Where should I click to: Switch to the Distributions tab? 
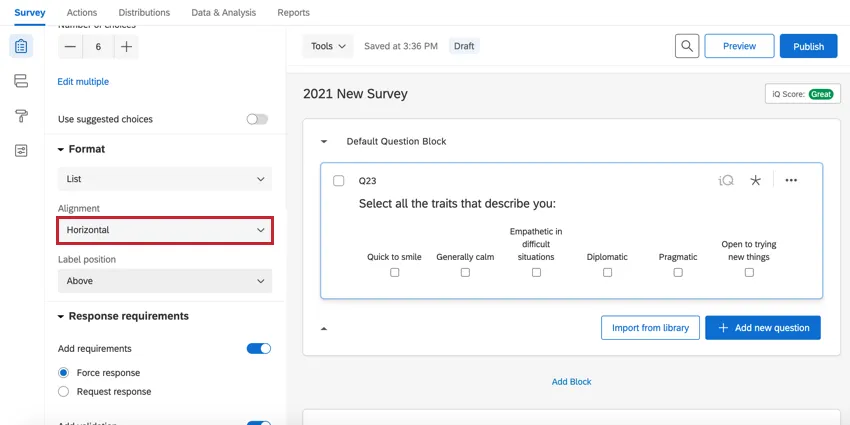[146, 12]
